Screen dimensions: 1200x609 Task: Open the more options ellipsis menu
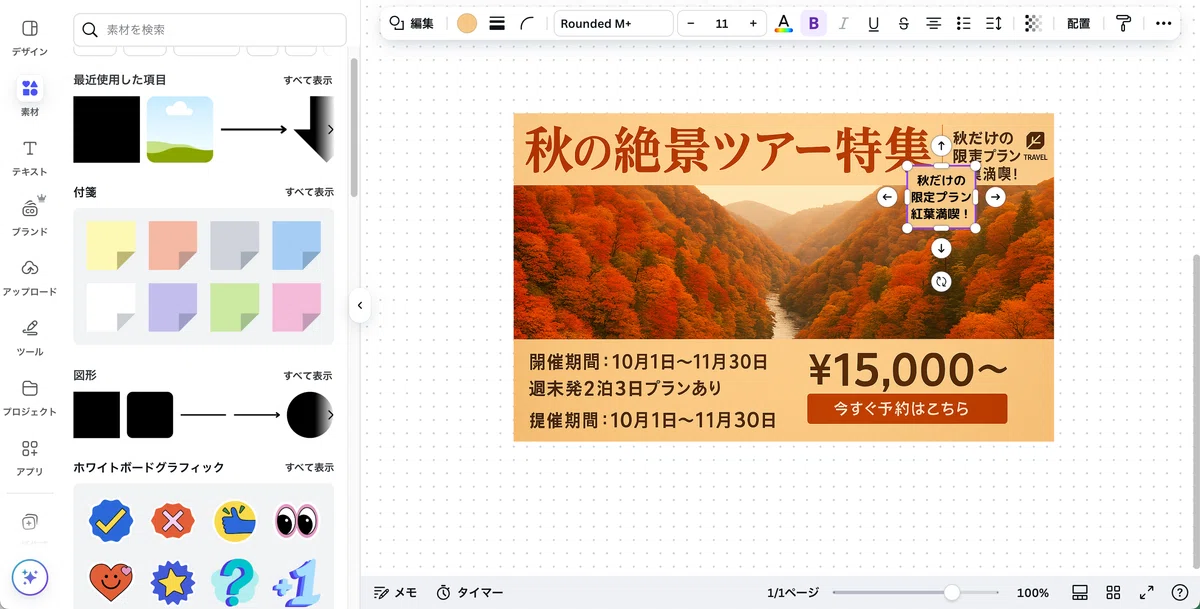pos(1163,24)
